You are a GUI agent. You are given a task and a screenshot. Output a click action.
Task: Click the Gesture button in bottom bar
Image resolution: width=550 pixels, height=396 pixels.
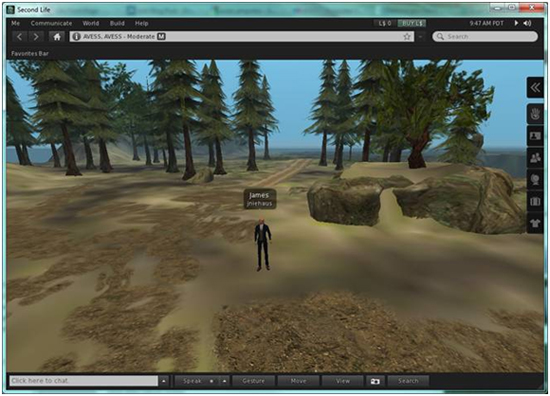click(x=254, y=381)
